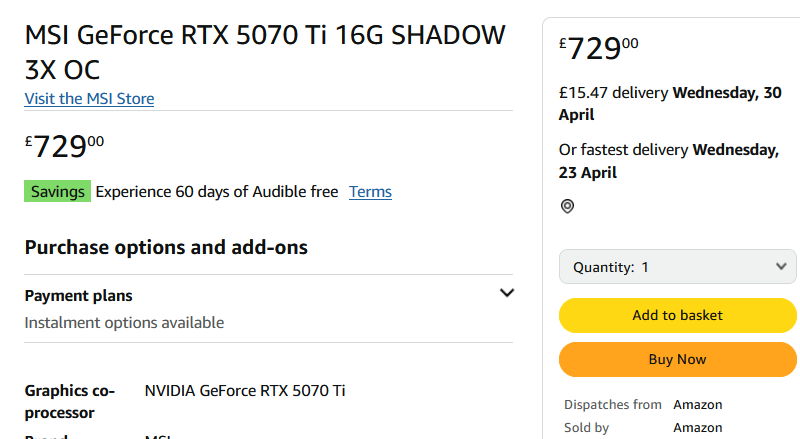Viewport: 800px width, 439px height.
Task: Click the Add to basket button
Action: click(678, 315)
